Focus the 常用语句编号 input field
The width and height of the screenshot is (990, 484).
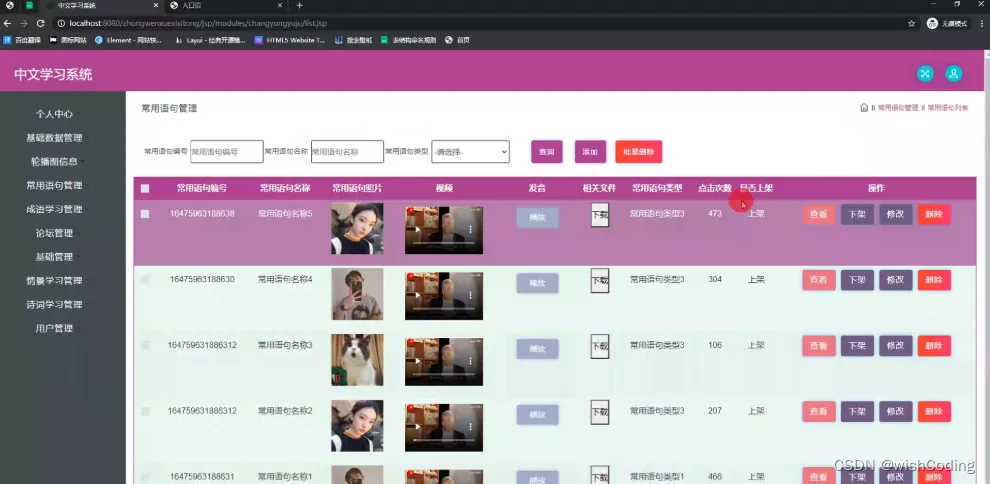coord(227,151)
